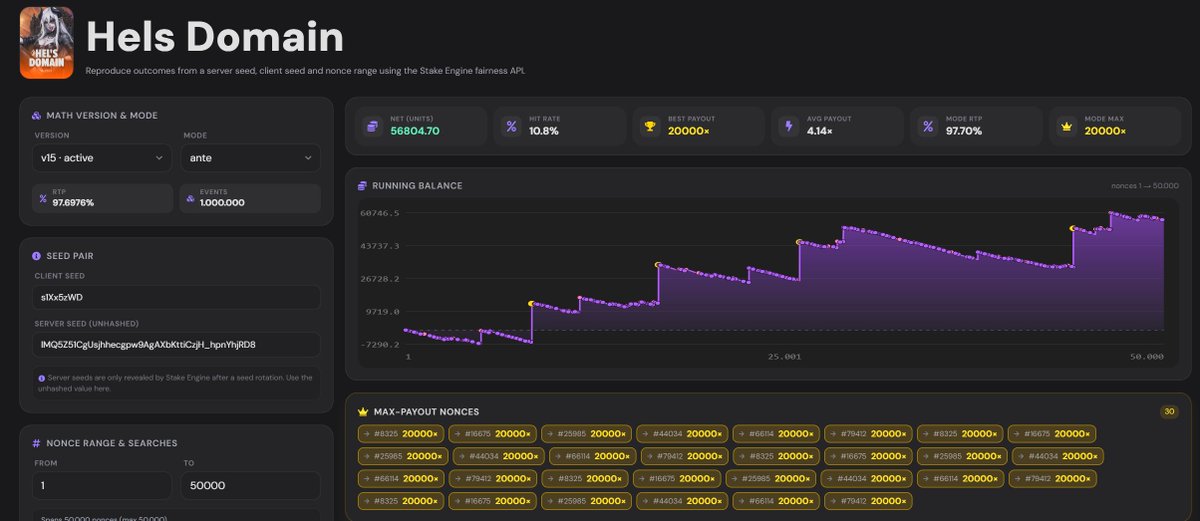This screenshot has height=521, width=1200.
Task: Click the Running Balance heading text
Action: coord(417,186)
